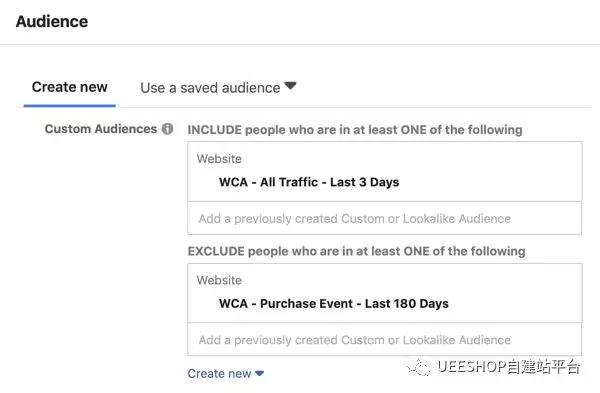Click the Audience section heading
Image resolution: width=600 pixels, height=393 pixels.
tap(52, 21)
